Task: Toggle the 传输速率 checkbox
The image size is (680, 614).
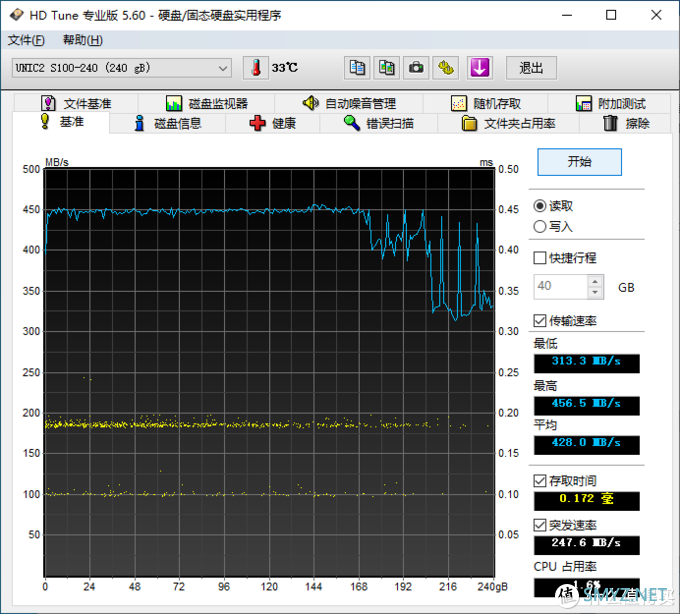Action: [x=539, y=321]
